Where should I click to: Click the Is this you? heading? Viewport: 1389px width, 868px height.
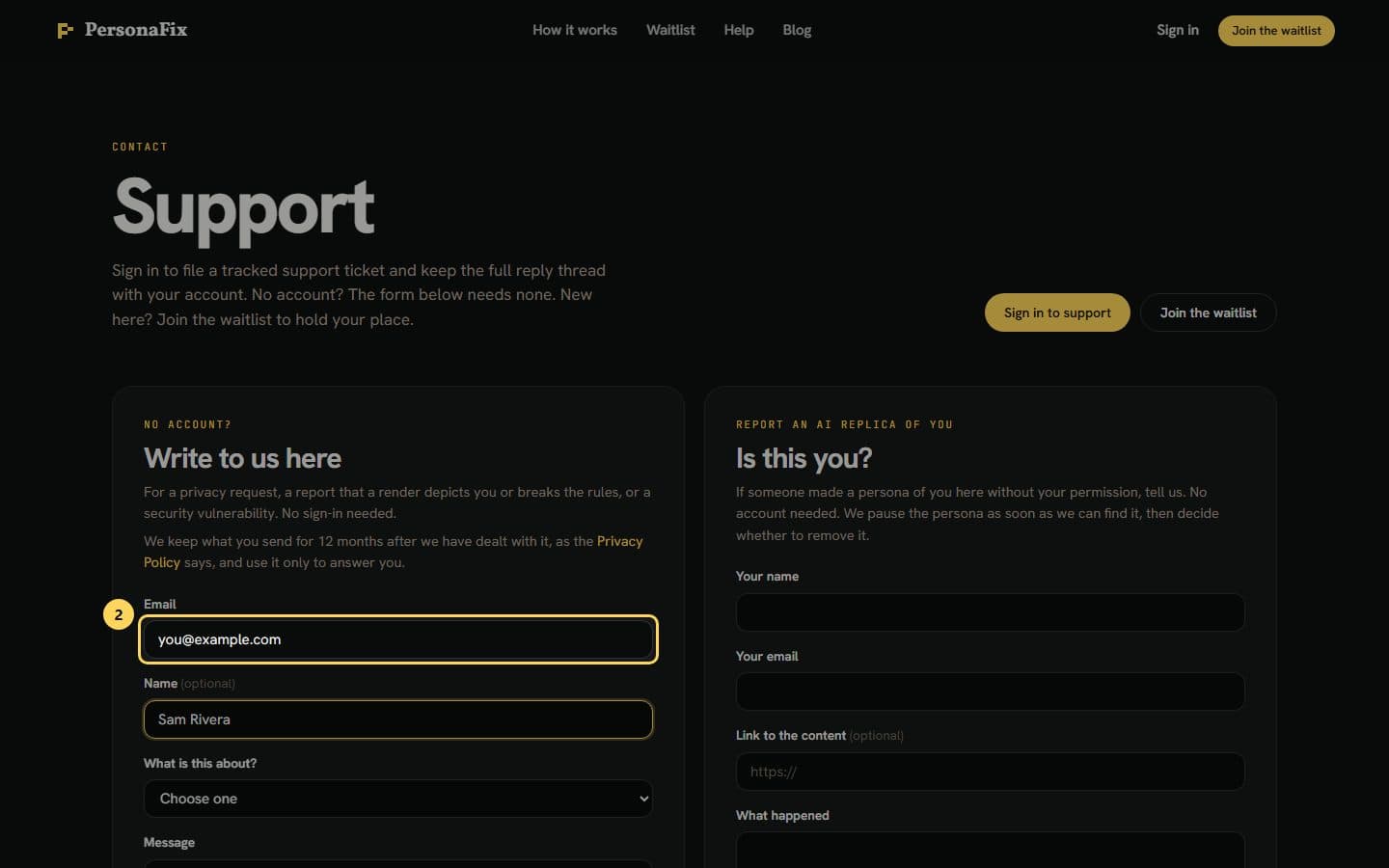pos(803,458)
